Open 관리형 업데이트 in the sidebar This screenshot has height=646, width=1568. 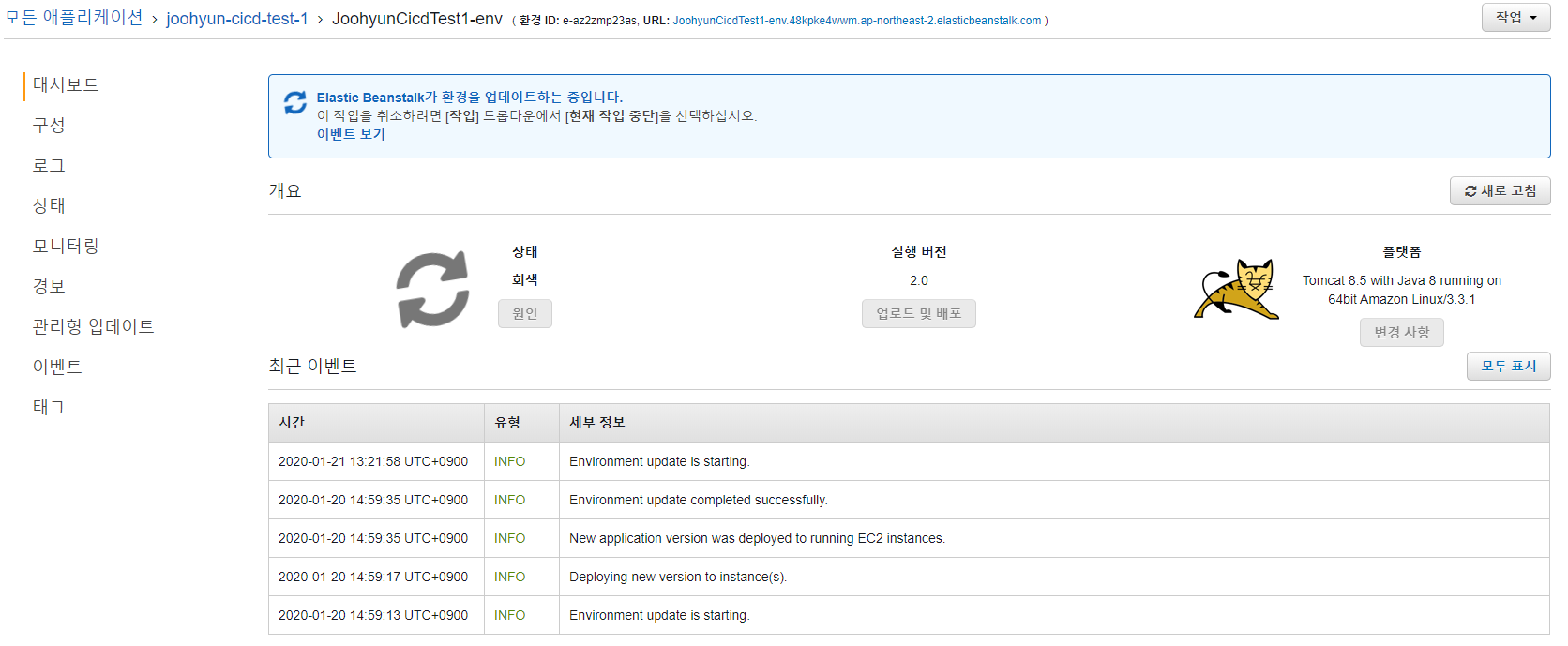point(94,327)
